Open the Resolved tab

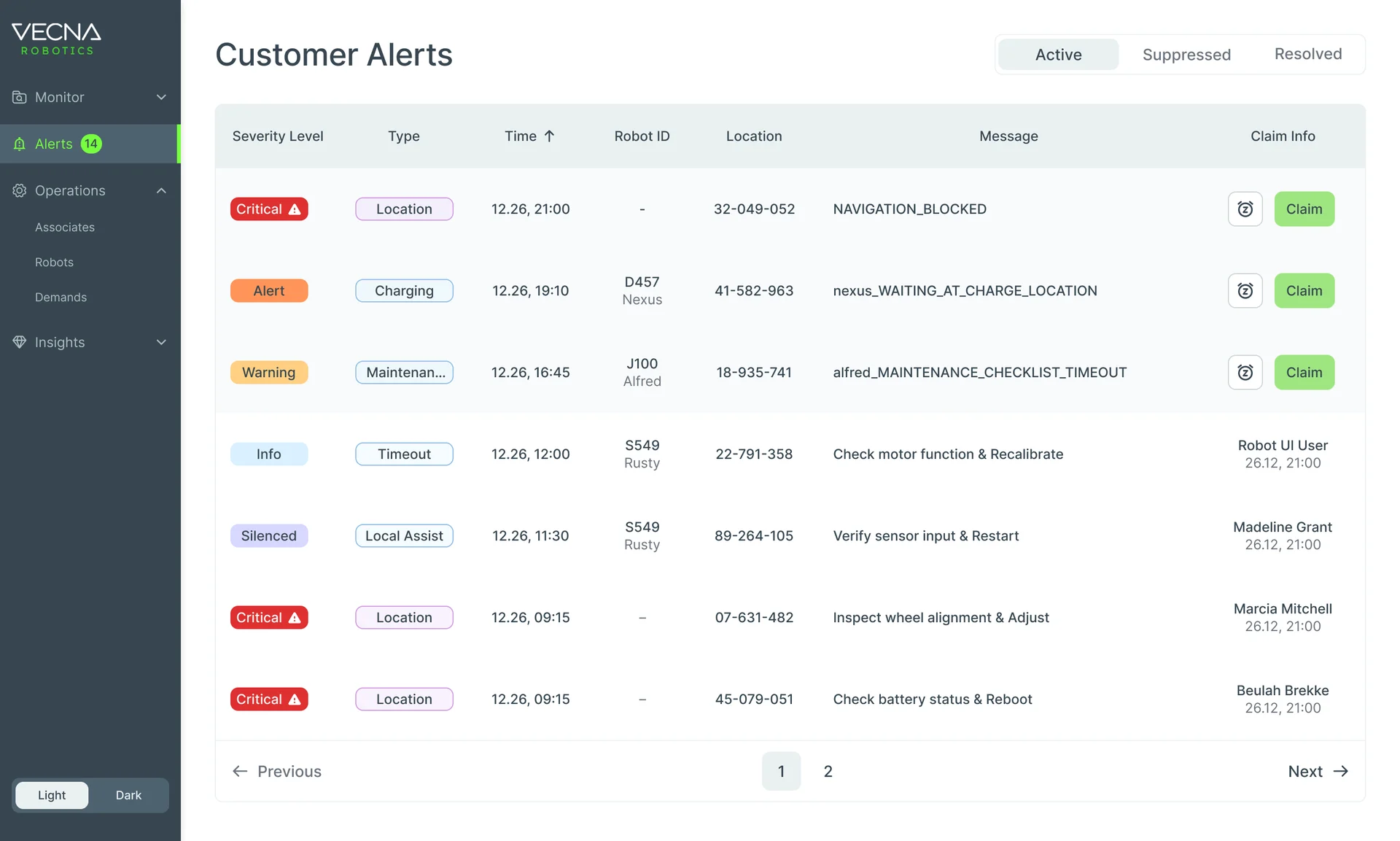tap(1308, 54)
